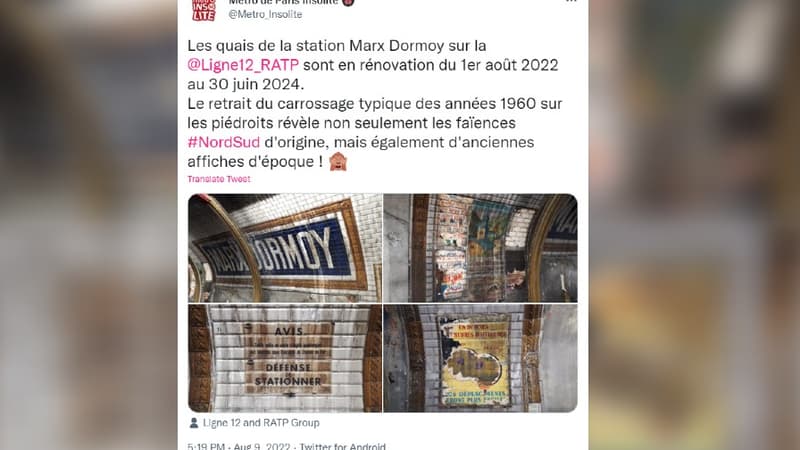Open the Marx Dormoy station sign photo

[x=285, y=248]
